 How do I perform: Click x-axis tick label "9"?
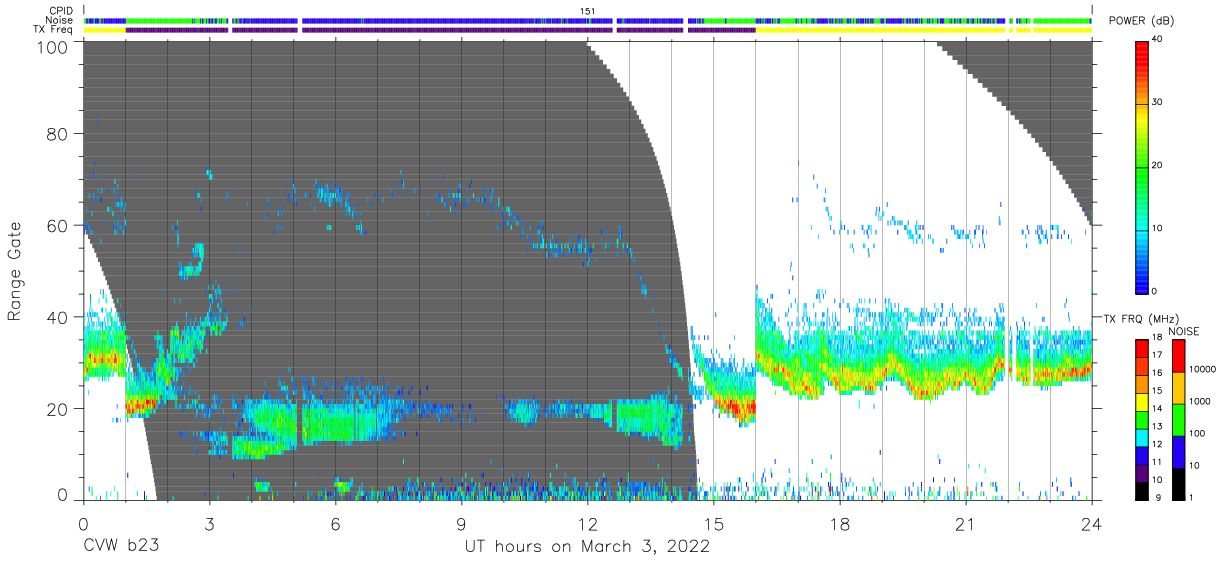(461, 524)
